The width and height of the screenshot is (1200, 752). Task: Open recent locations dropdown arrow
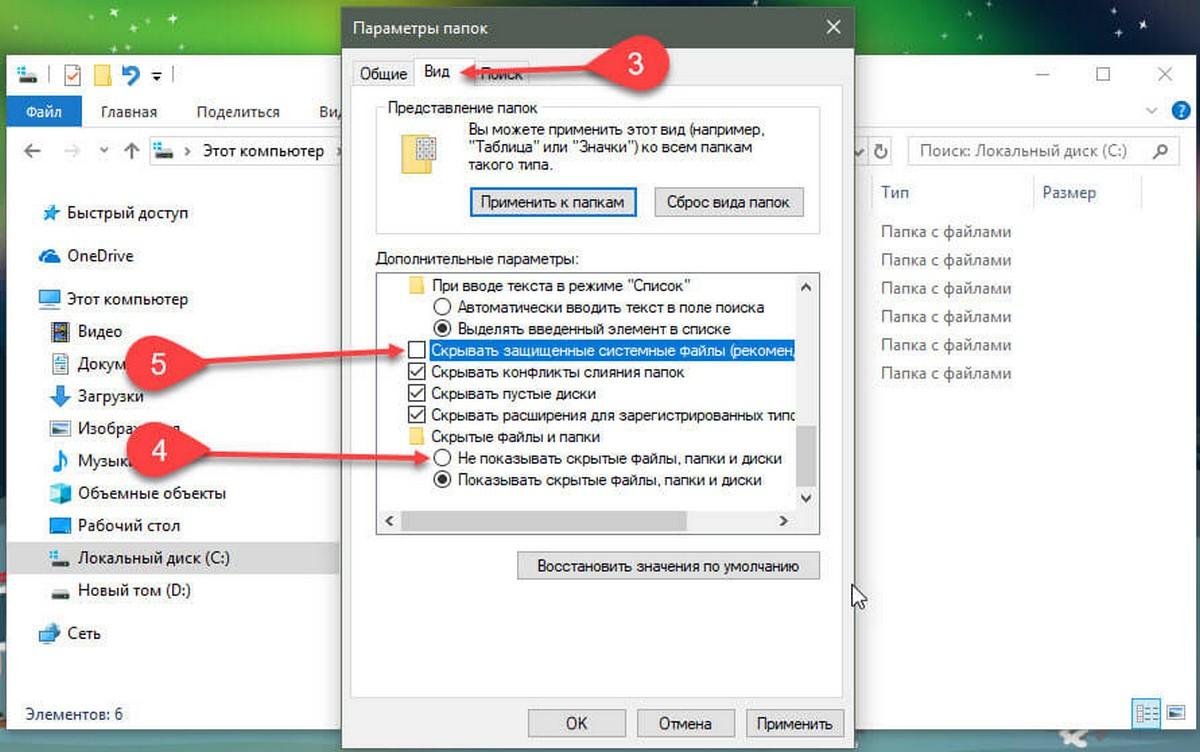pyautogui.click(x=103, y=152)
